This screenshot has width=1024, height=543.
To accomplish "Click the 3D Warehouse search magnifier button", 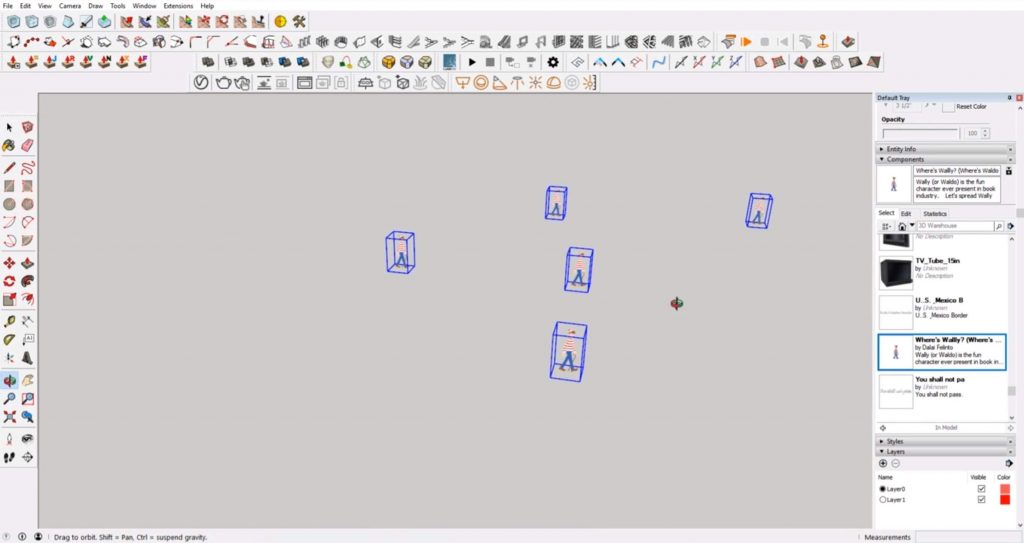I will click(999, 226).
